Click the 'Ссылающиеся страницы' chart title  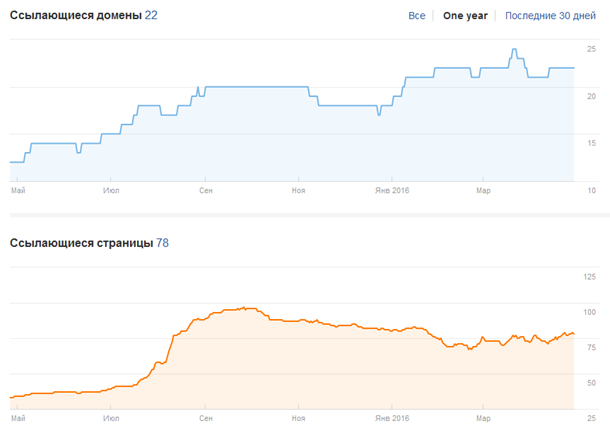click(x=81, y=243)
